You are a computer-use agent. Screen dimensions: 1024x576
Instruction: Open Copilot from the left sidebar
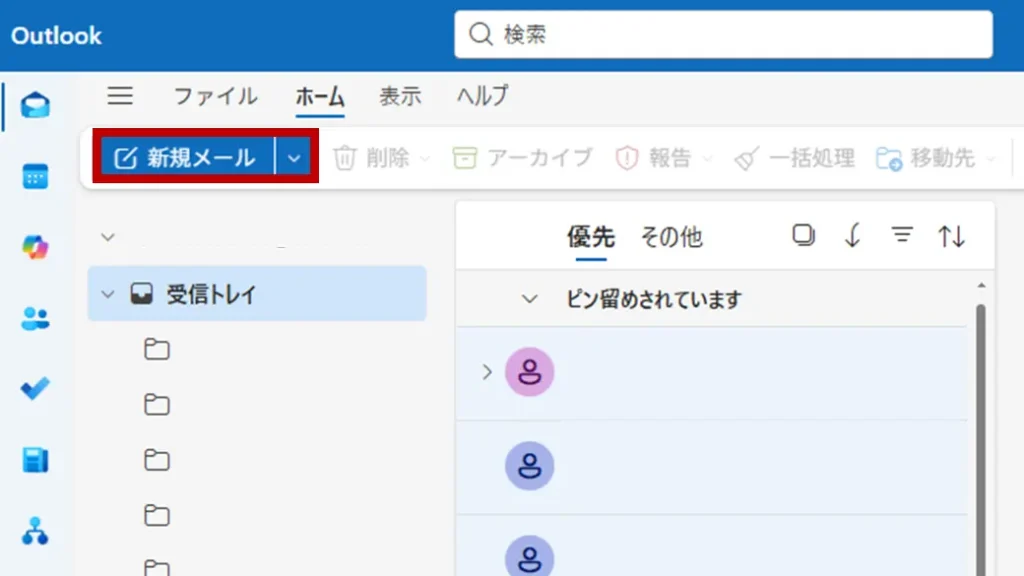tap(36, 248)
